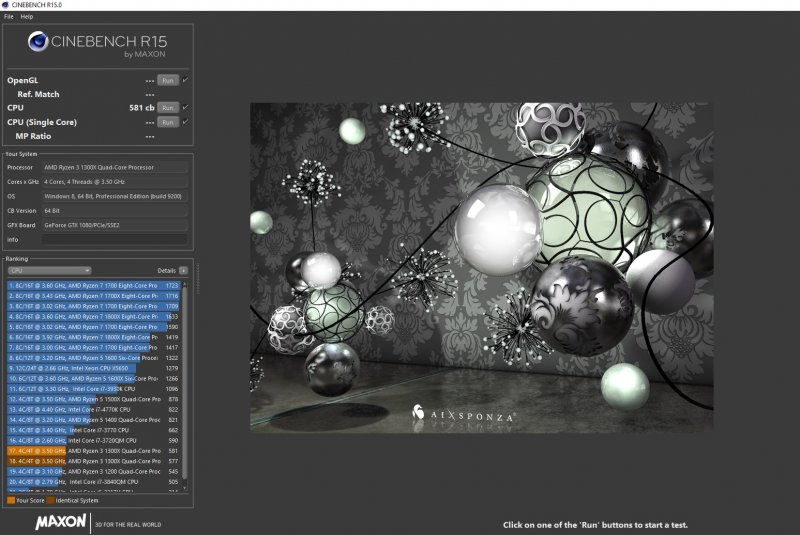Select ranking row 7 with score 1417
This screenshot has height=535, width=800.
click(93, 347)
